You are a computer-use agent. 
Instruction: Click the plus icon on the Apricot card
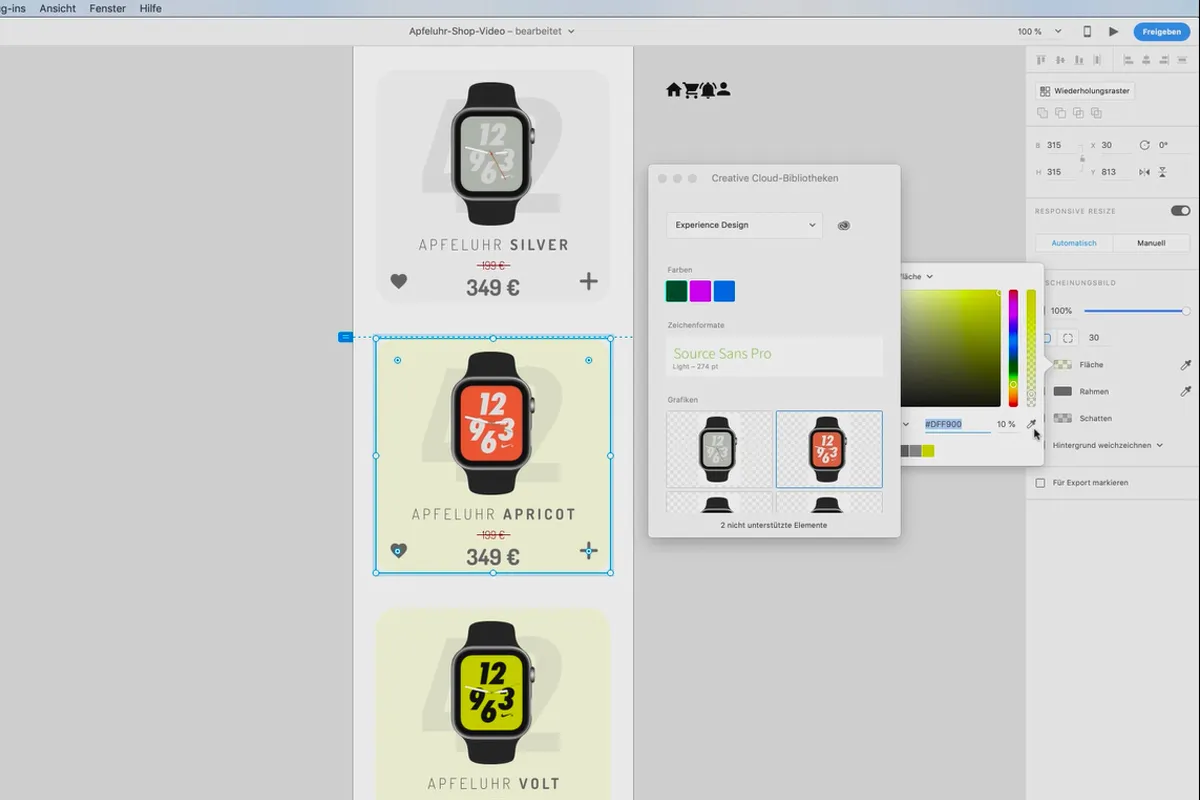pyautogui.click(x=588, y=550)
